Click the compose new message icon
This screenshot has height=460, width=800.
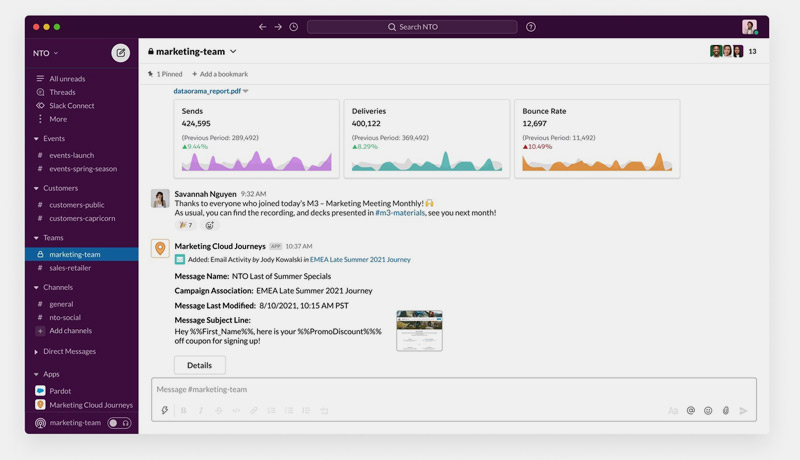[121, 53]
